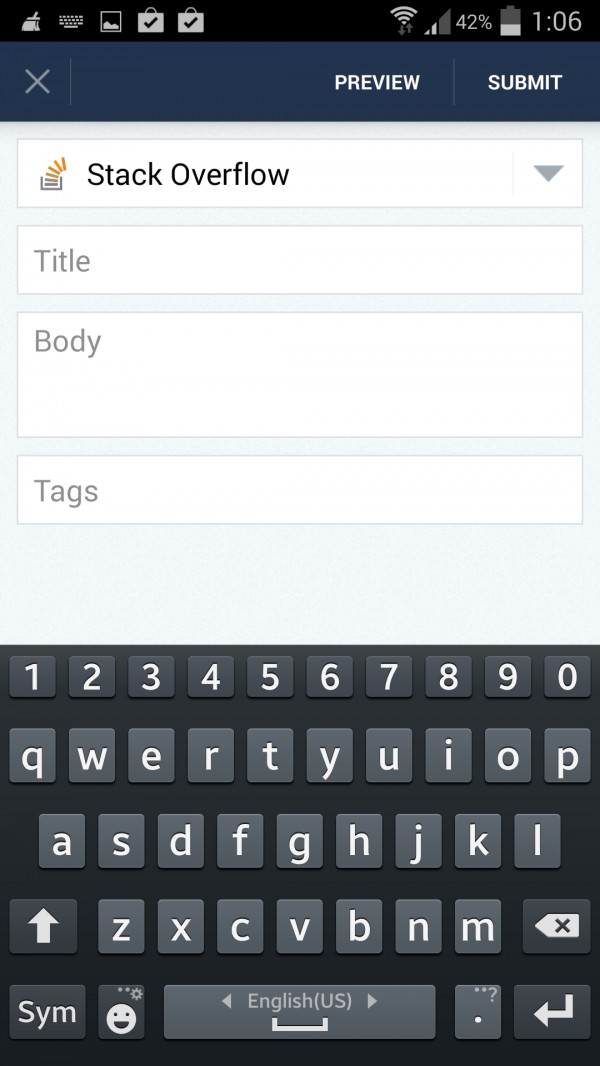The height and width of the screenshot is (1066, 600).
Task: Tap the period punctuation key
Action: 478,1012
